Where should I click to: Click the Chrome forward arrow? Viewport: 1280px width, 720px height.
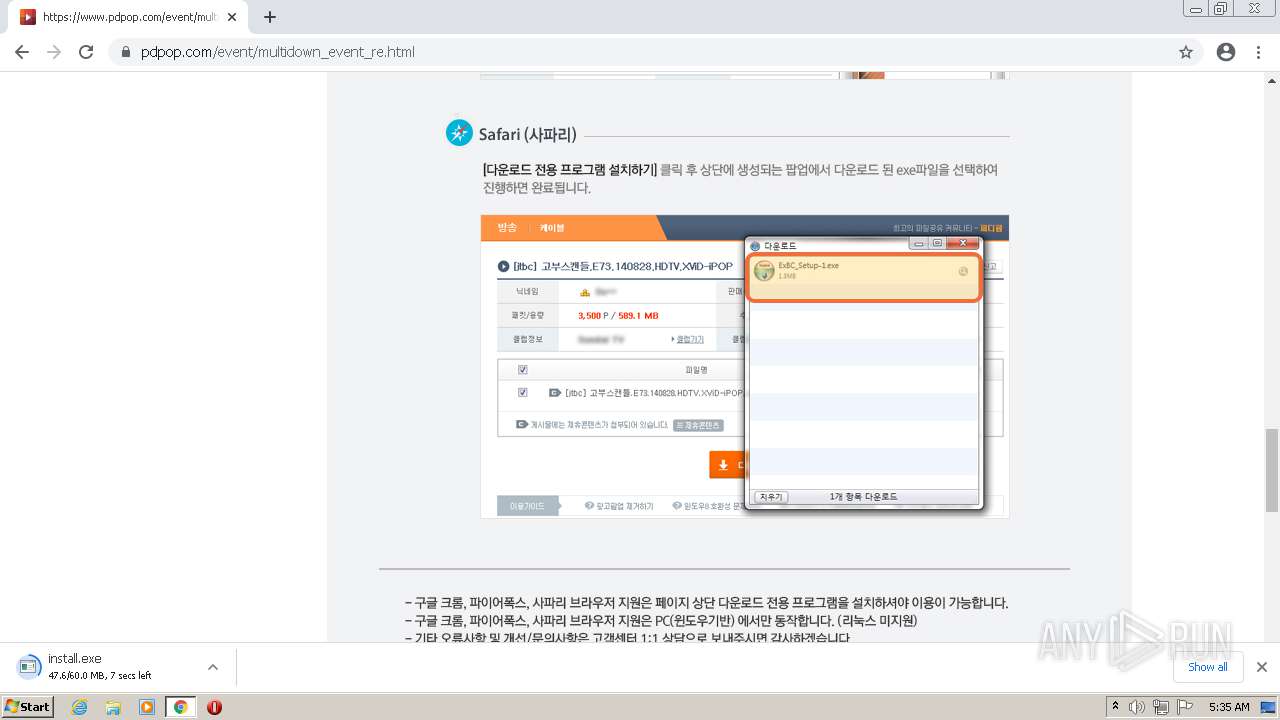coord(54,52)
